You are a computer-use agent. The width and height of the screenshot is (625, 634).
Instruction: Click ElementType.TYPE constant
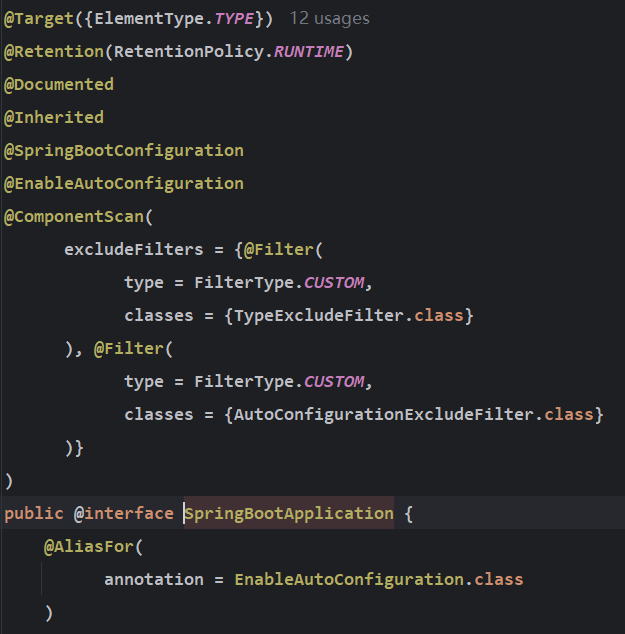pyautogui.click(x=174, y=19)
